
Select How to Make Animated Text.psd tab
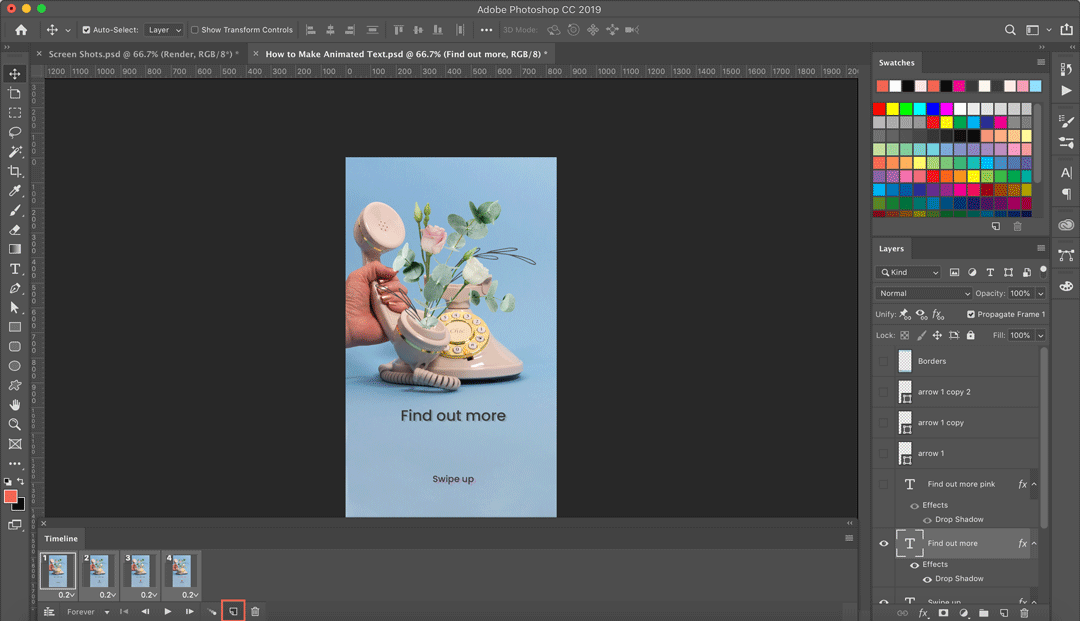(406, 54)
